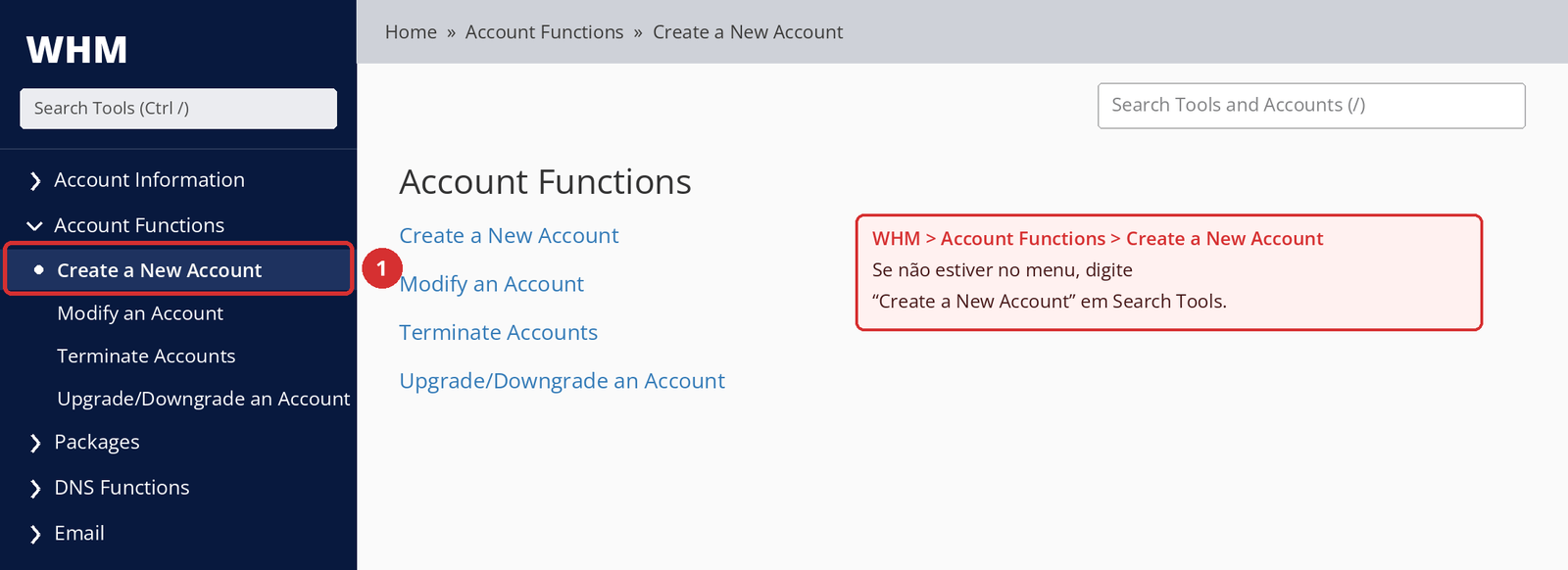Select Terminate Accounts in sidebar
Screen dimensions: 1568x570
point(146,356)
